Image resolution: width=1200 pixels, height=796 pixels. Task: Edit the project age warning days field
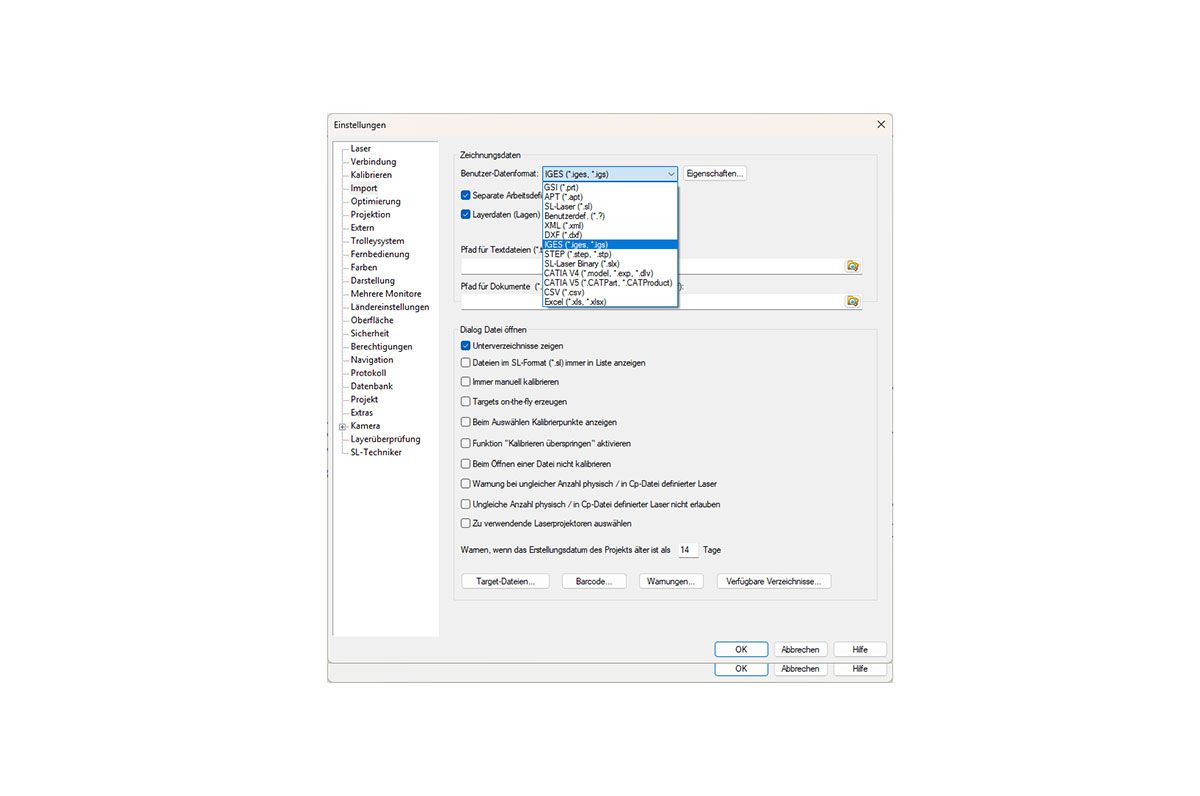pyautogui.click(x=687, y=549)
